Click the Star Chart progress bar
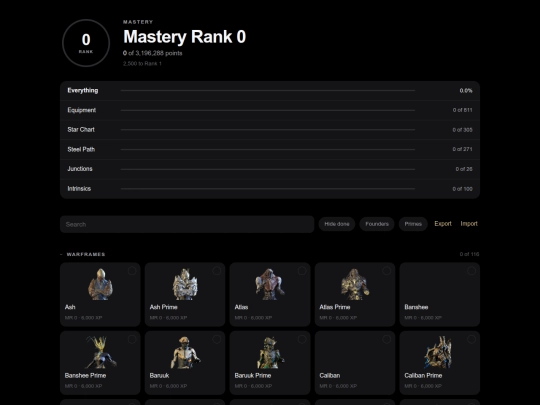The width and height of the screenshot is (540, 405). [x=268, y=130]
